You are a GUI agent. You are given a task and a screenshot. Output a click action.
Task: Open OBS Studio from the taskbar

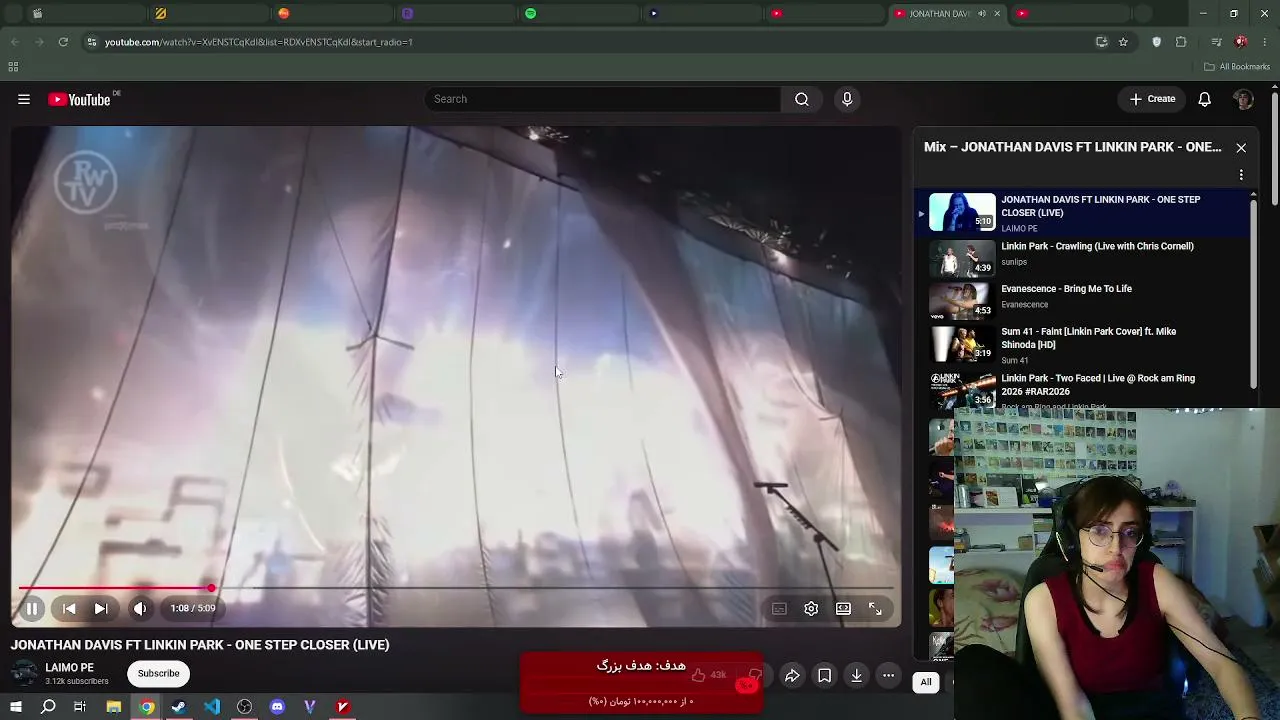coord(244,707)
